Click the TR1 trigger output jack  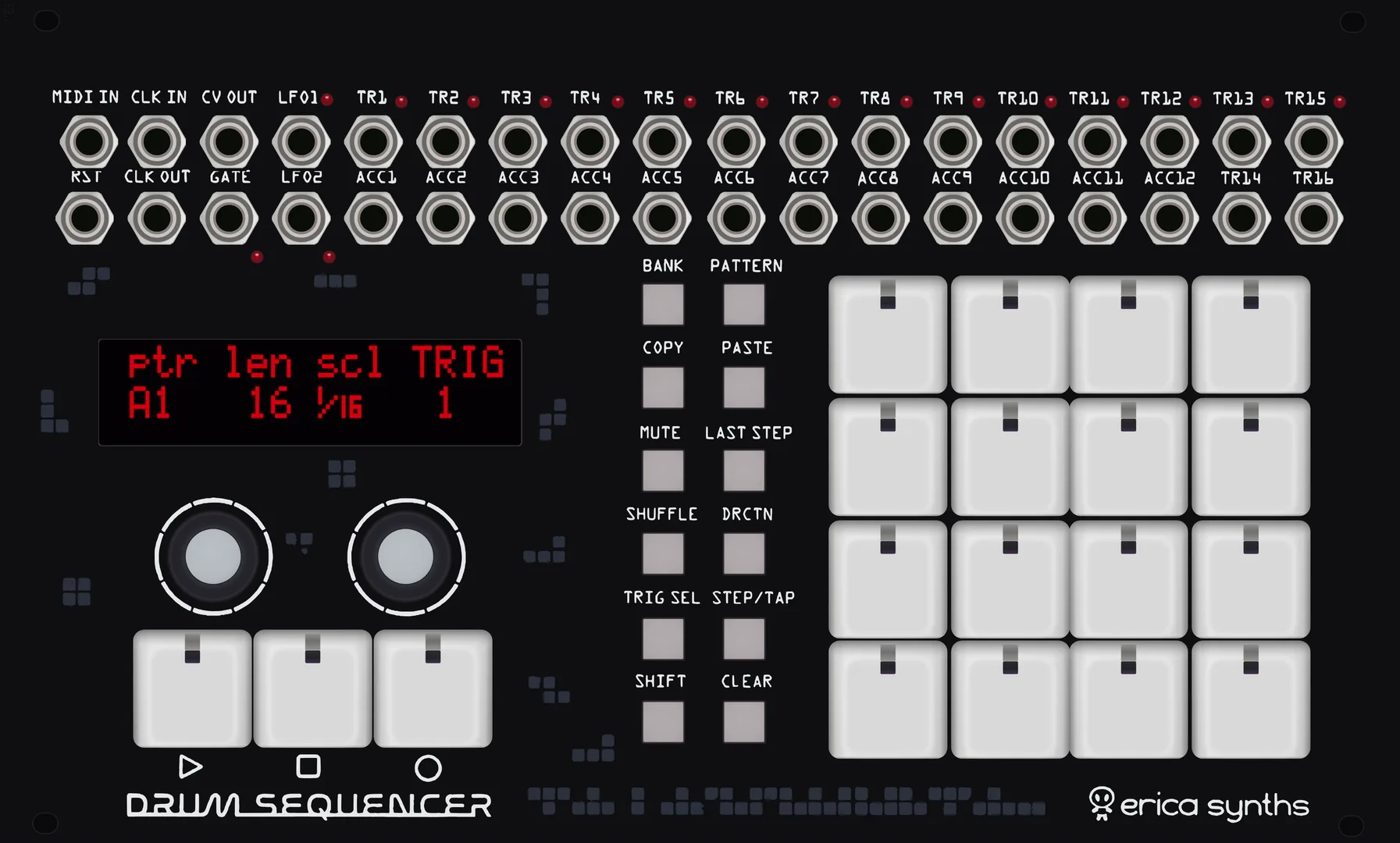(x=373, y=142)
